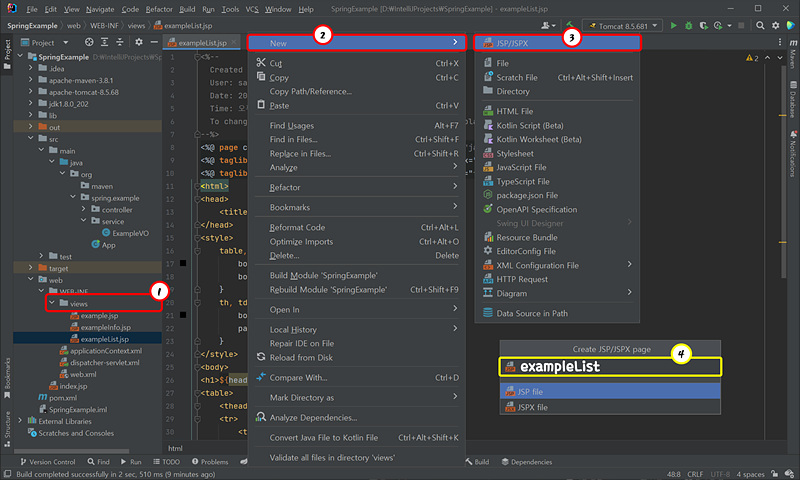Choose Find Usages in context menu
This screenshot has height=480, width=800.
(x=357, y=125)
